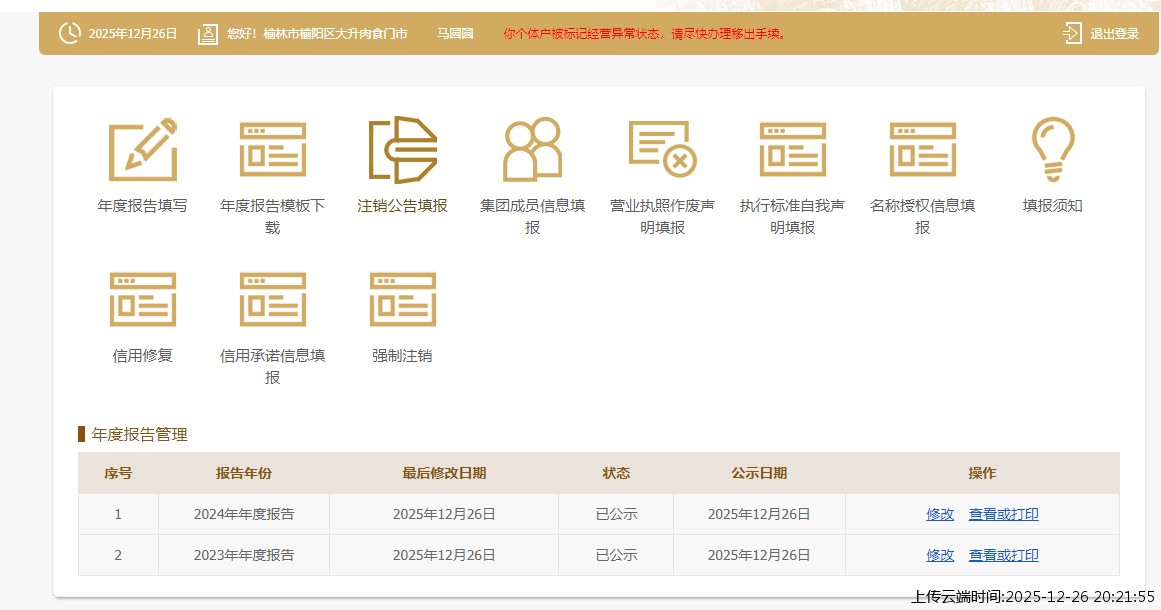This screenshot has width=1161, height=610.
Task: Click 修改 for the 2024年年度报告 row
Action: (x=939, y=513)
